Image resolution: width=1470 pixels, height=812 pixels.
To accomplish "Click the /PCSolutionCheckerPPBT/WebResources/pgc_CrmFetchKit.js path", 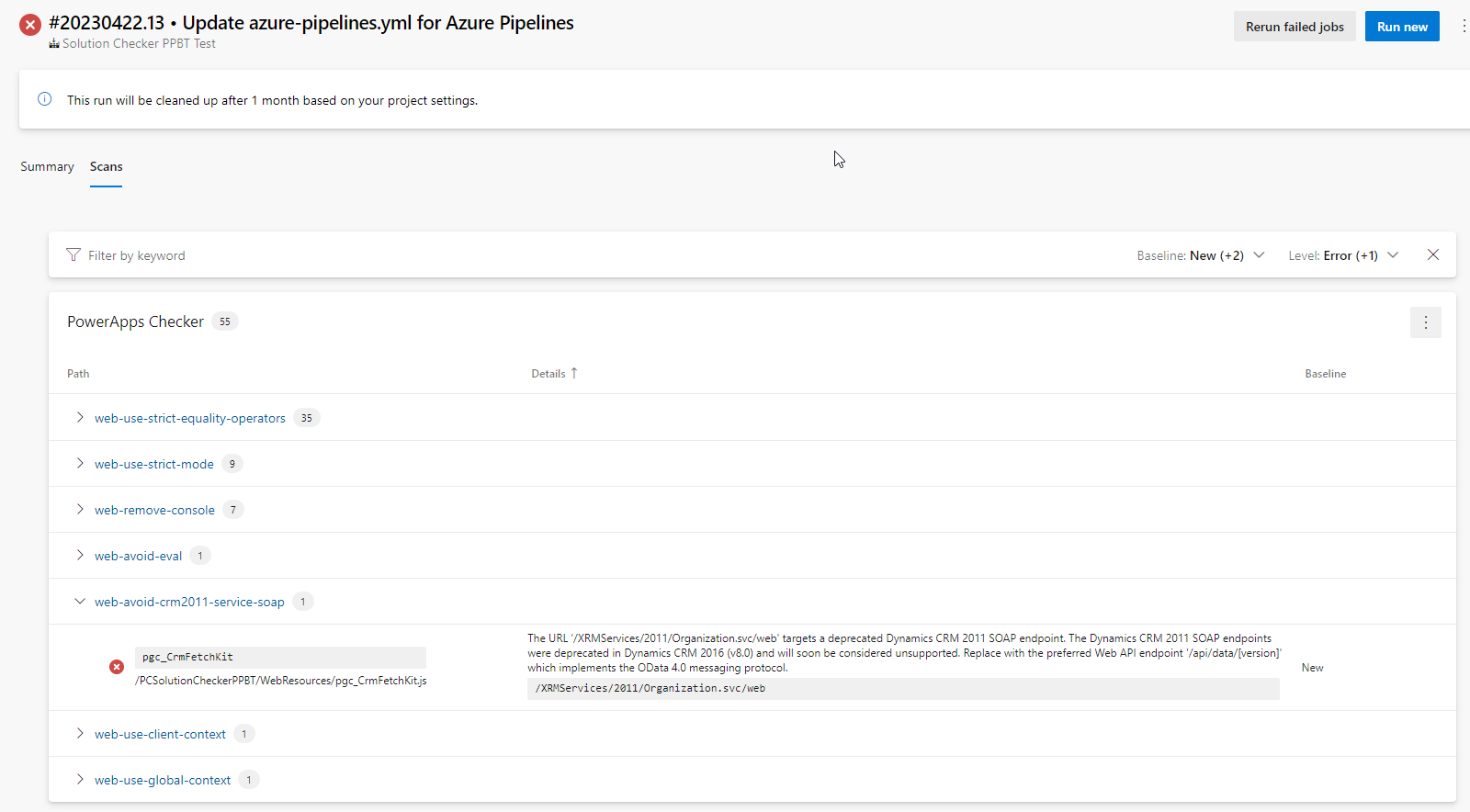I will (x=281, y=681).
